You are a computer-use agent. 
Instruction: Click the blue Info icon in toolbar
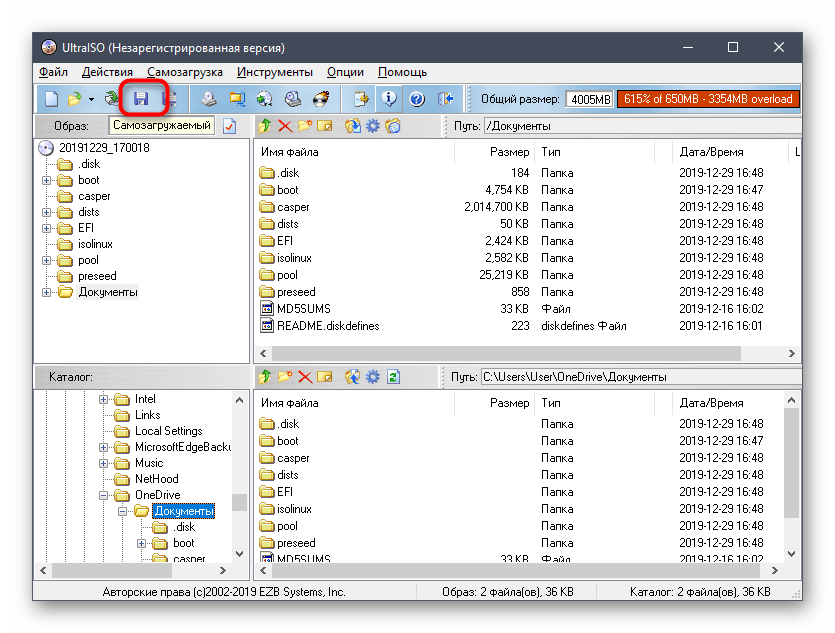click(390, 99)
